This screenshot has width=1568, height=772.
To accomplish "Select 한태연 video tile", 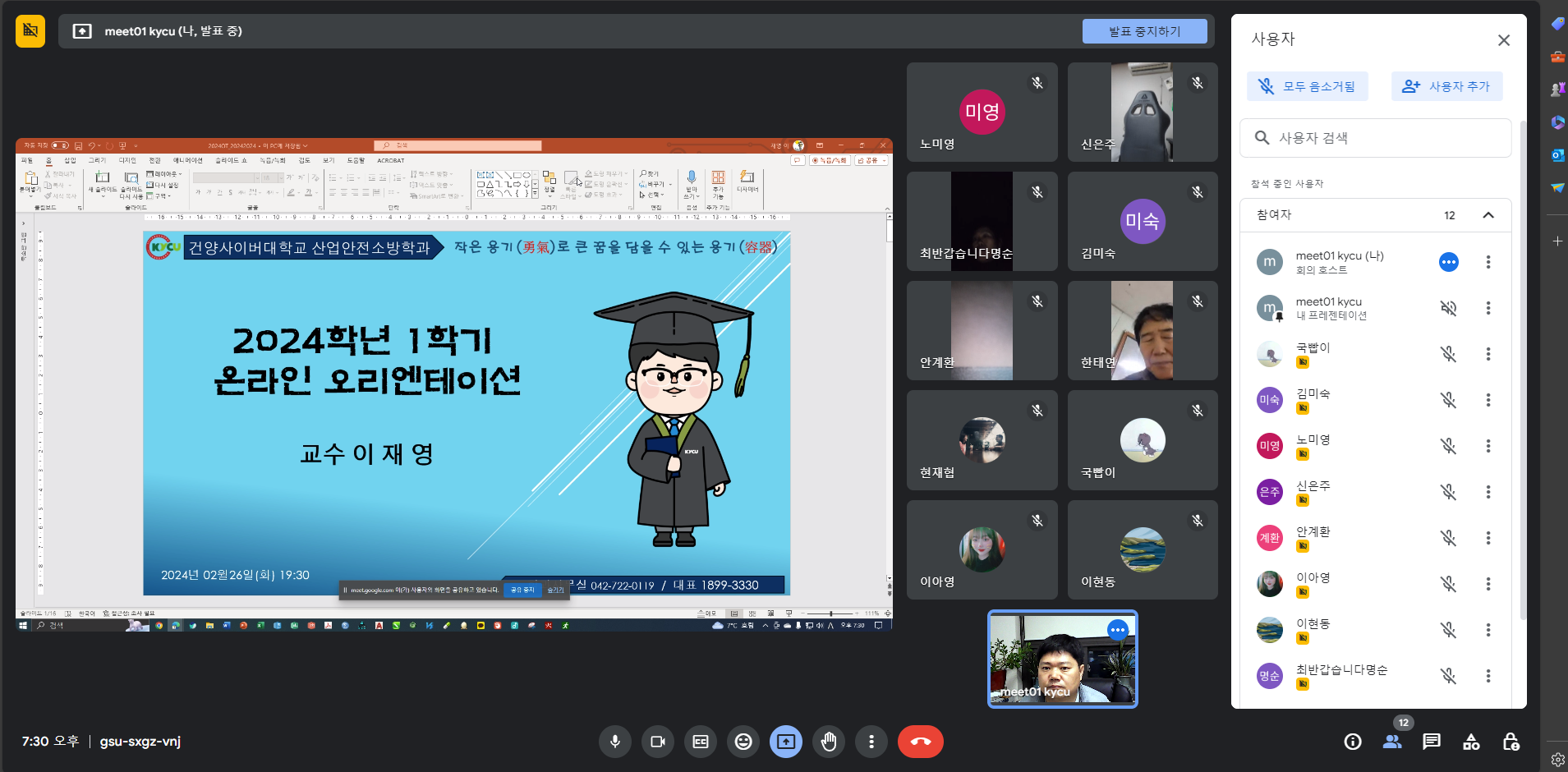I will [x=1143, y=330].
